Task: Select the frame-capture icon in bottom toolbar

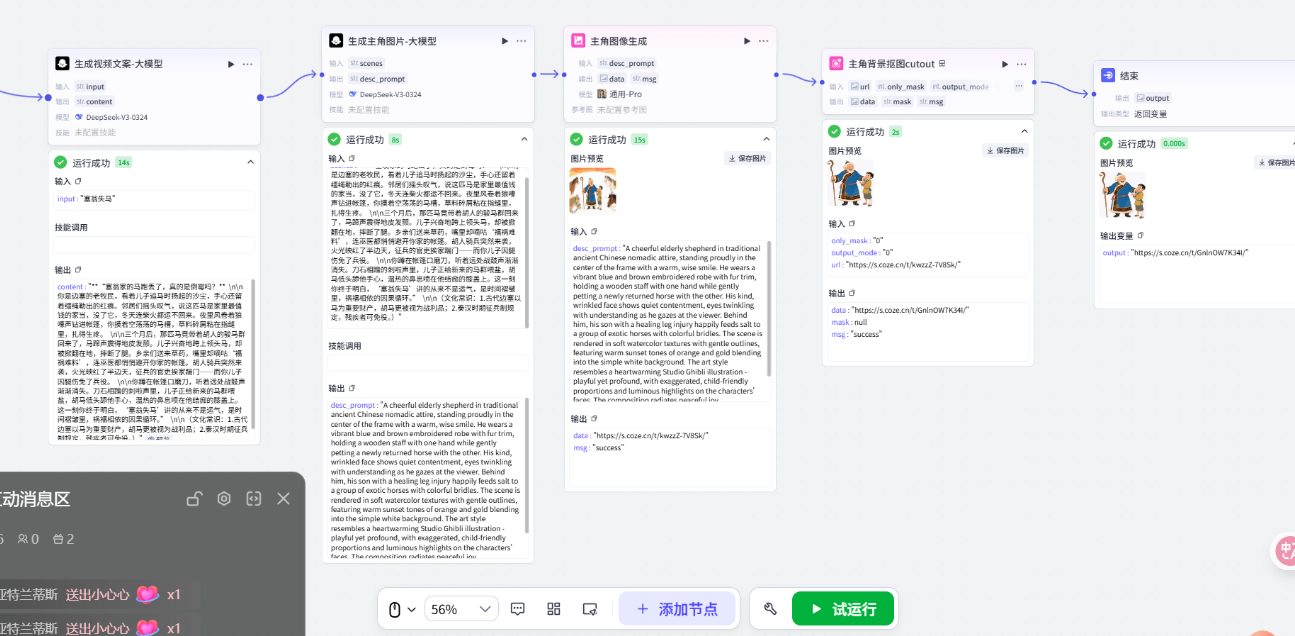Action: coord(589,608)
